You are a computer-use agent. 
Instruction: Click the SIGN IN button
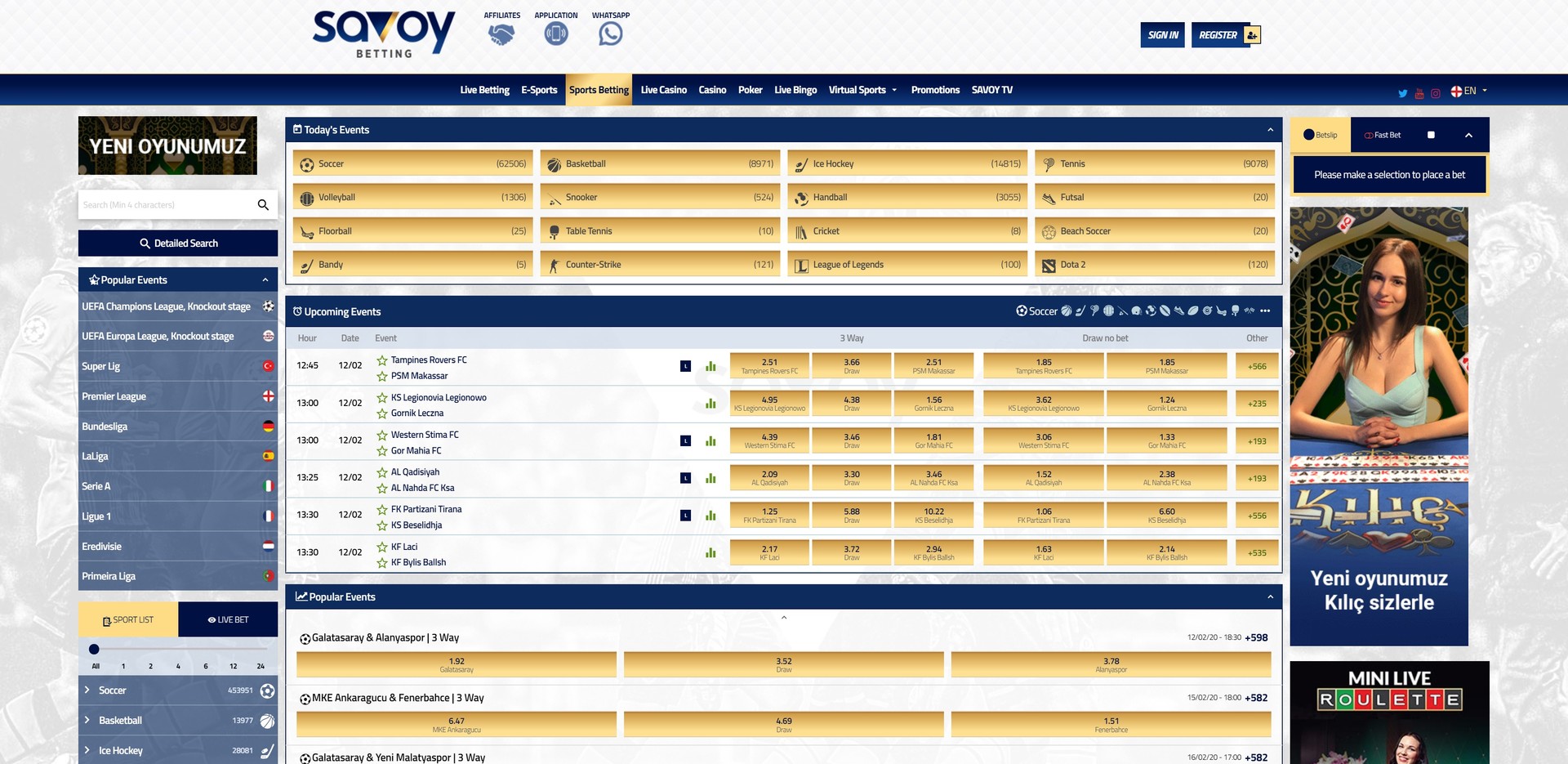(1162, 35)
